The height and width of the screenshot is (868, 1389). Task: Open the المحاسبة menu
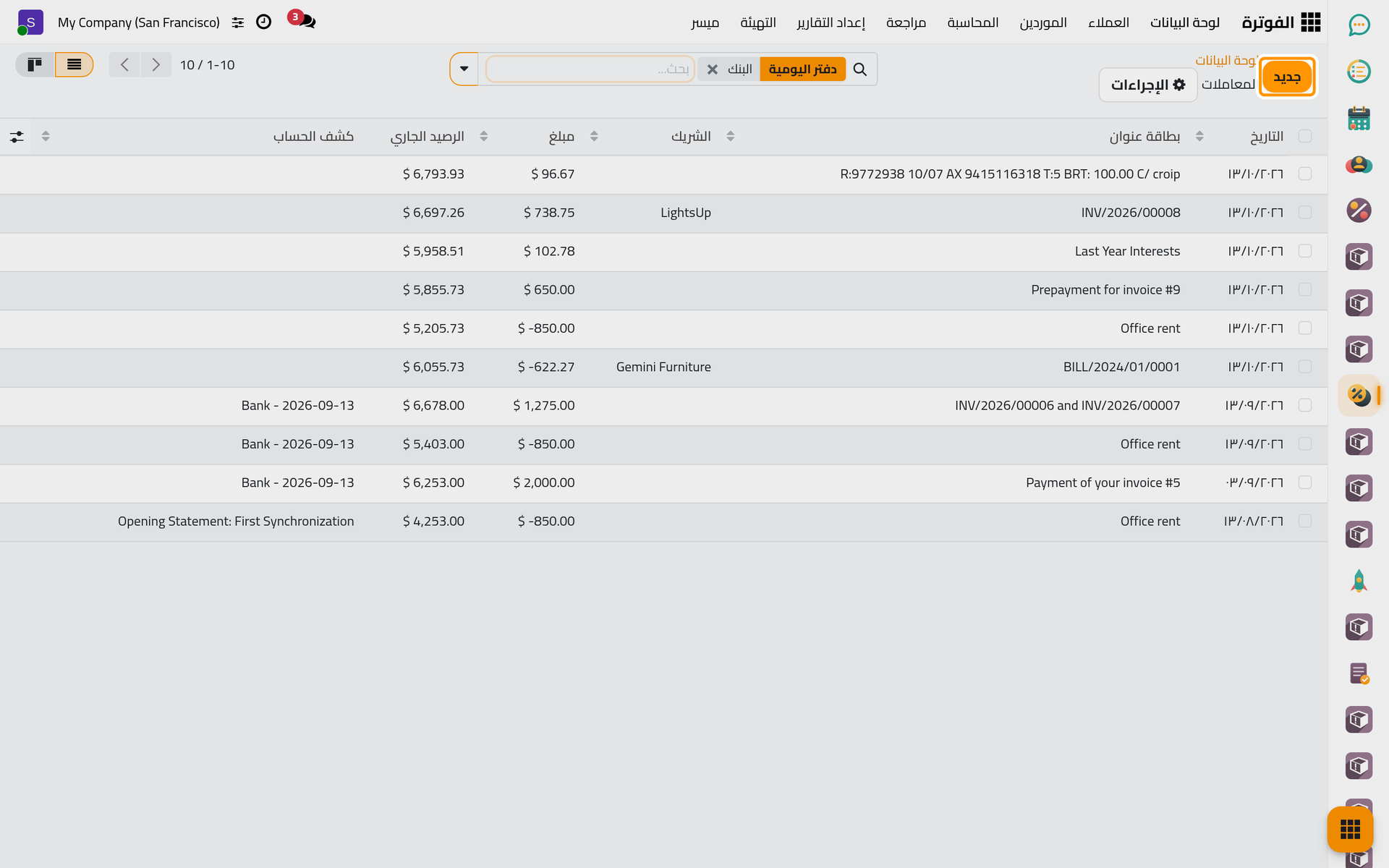[973, 22]
